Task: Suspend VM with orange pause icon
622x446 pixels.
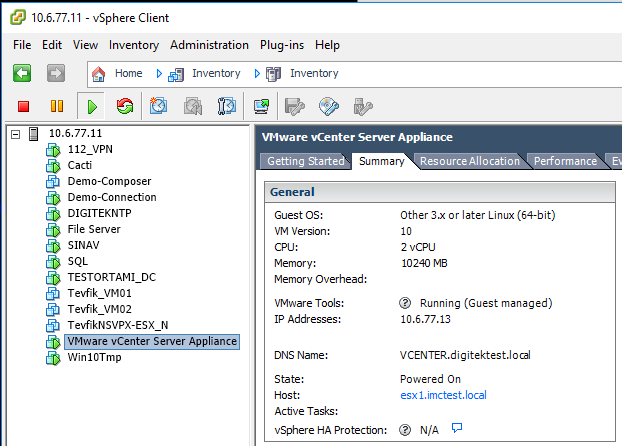Action: point(57,106)
